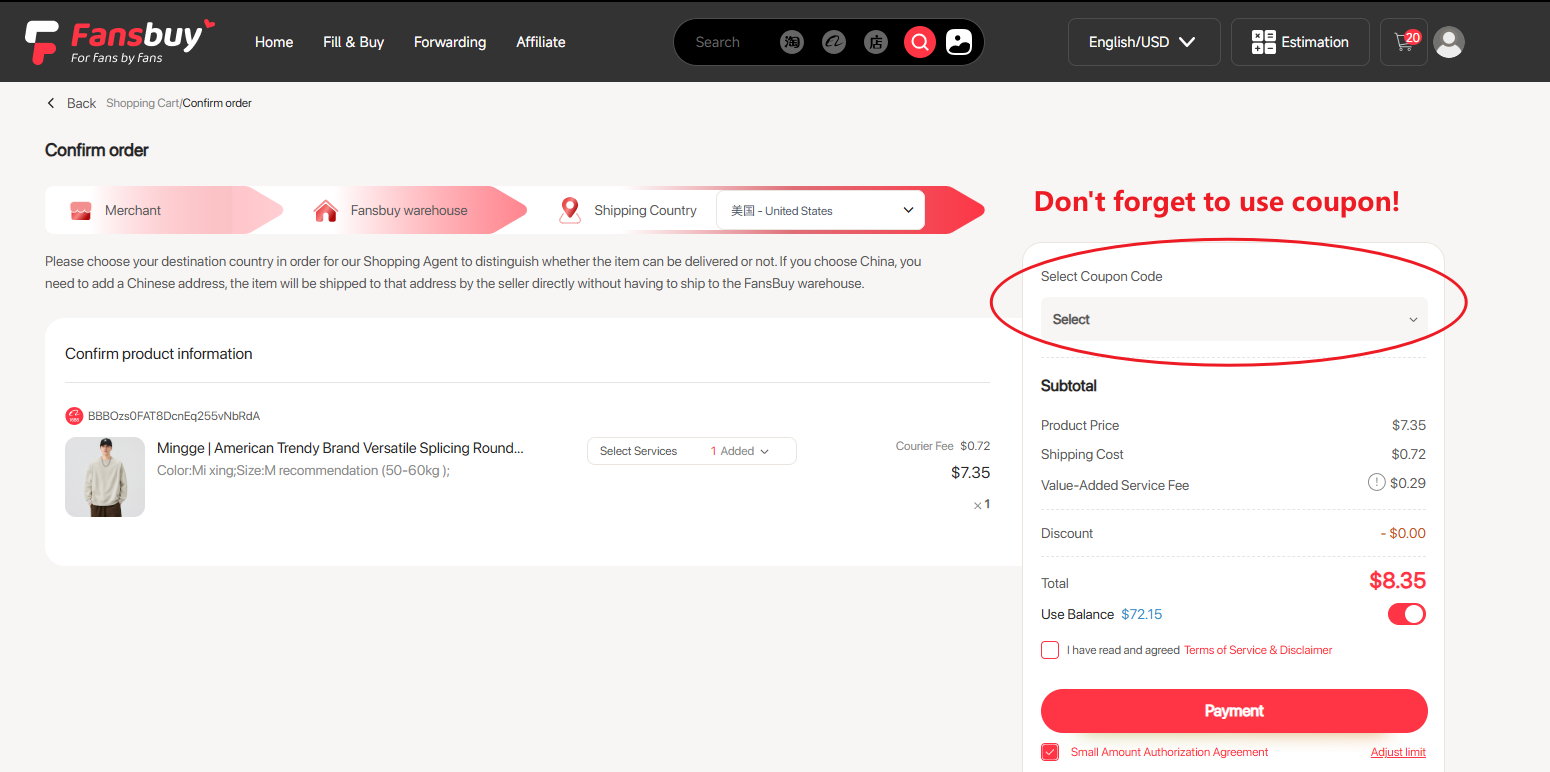The height and width of the screenshot is (772, 1550).
Task: Click the Color:Mi xing size description text
Action: point(303,470)
